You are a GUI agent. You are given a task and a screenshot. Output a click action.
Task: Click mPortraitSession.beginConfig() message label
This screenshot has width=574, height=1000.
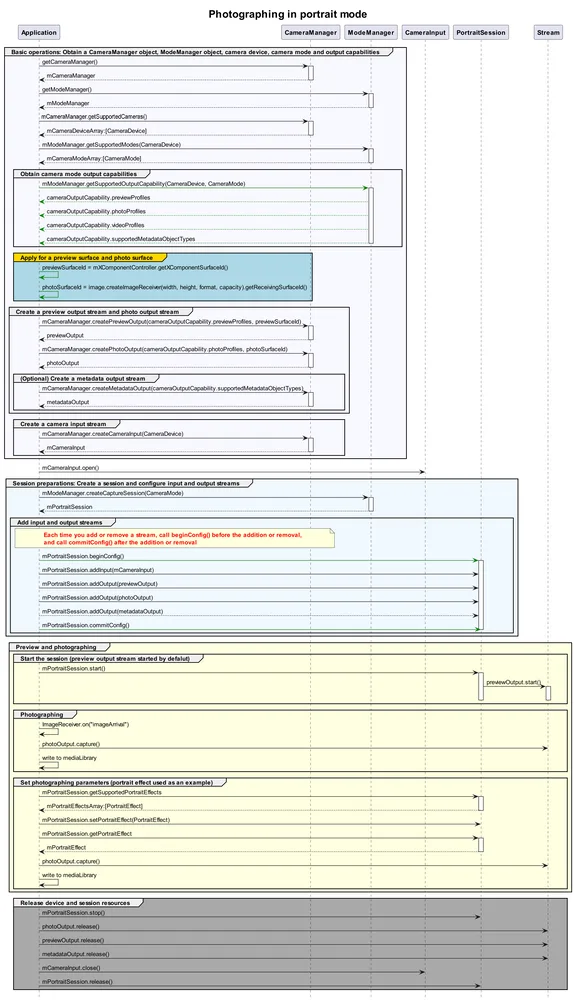[83, 557]
